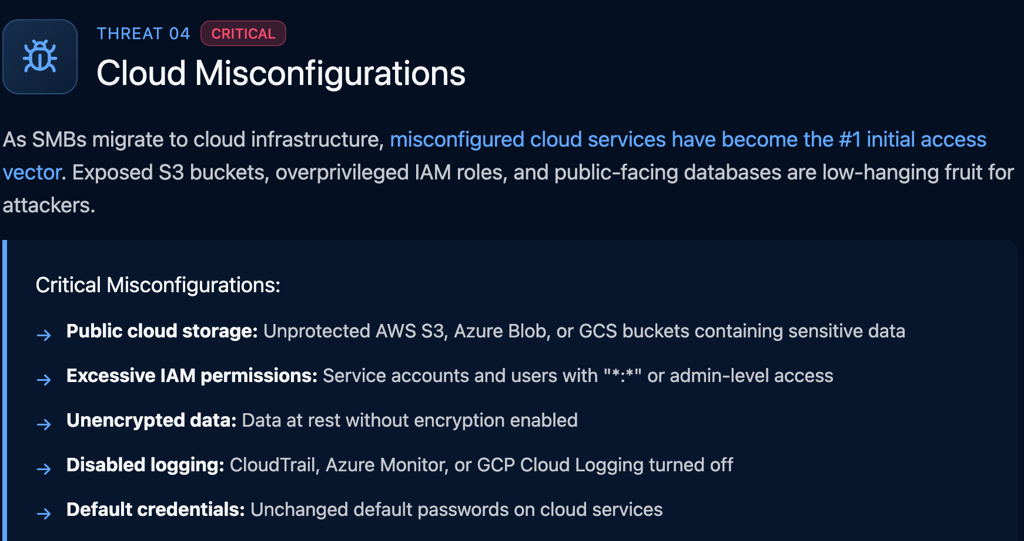Screen dimensions: 1024x541
Task: Click the red CRITICAL severity badge
Action: click(243, 34)
